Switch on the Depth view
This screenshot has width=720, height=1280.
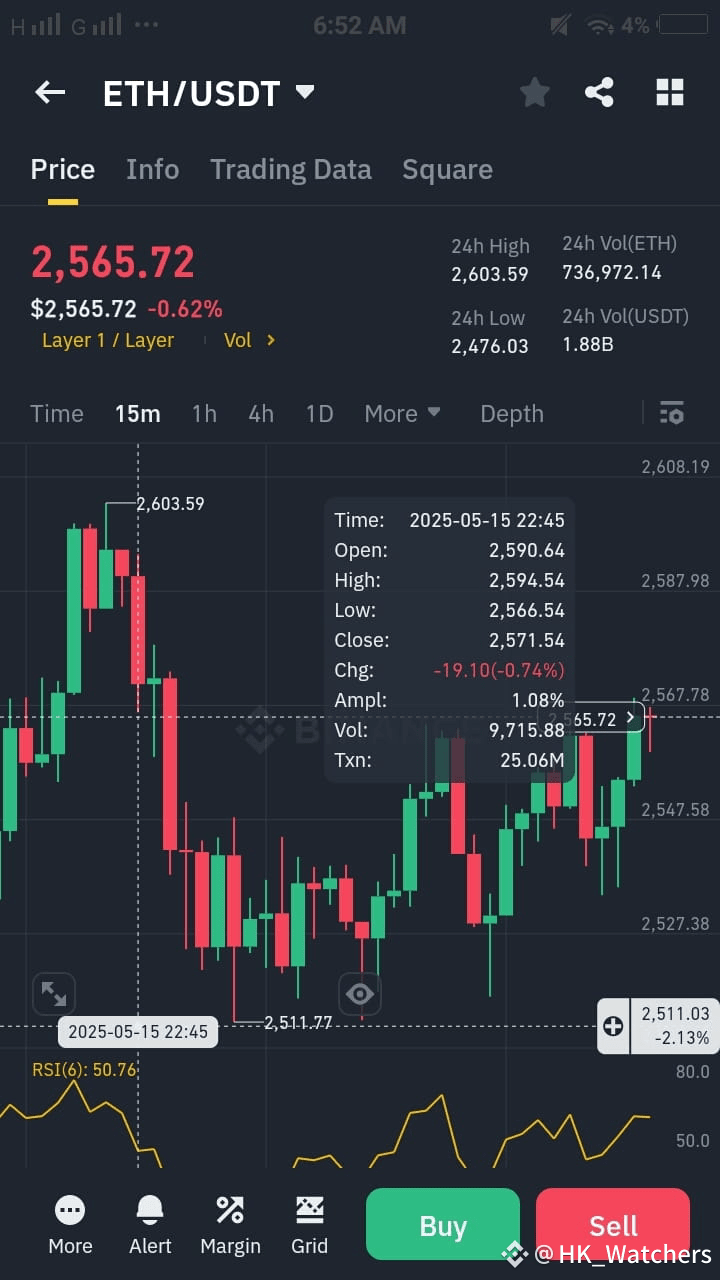pos(511,413)
